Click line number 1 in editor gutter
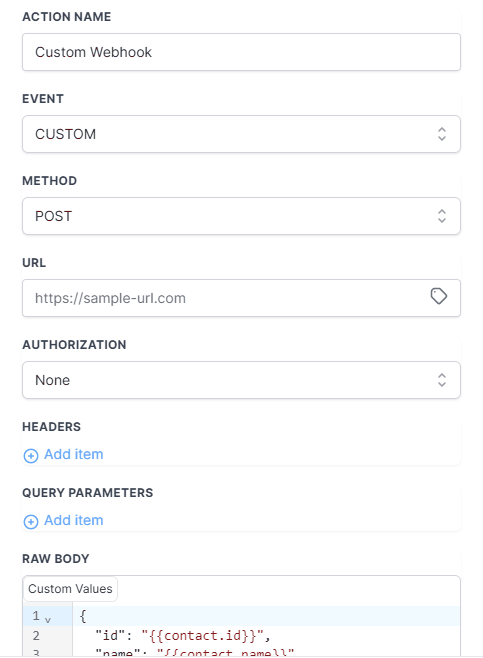The width and height of the screenshot is (483, 658). (36, 616)
